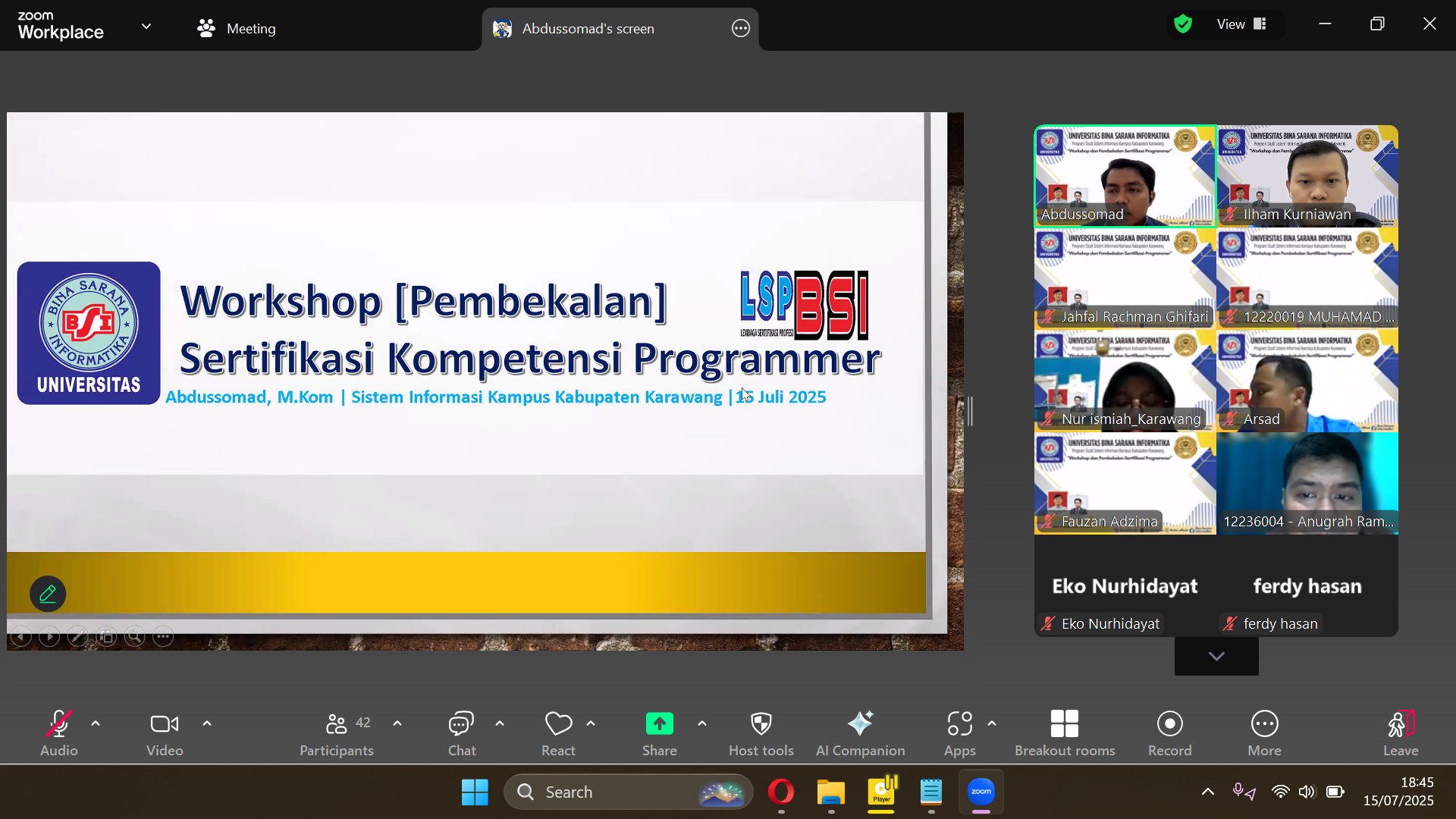Viewport: 1456px width, 819px height.
Task: Show more participants with chevron below gallery
Action: 1216,656
